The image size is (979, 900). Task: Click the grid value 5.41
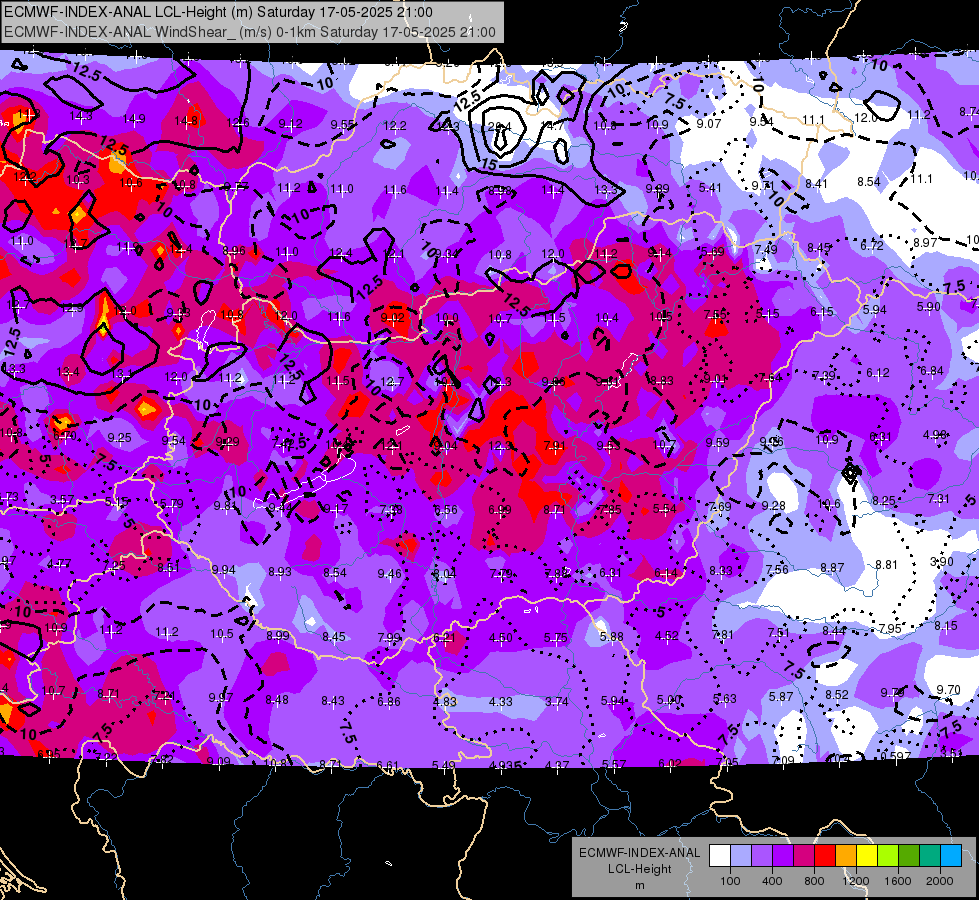pyautogui.click(x=711, y=187)
